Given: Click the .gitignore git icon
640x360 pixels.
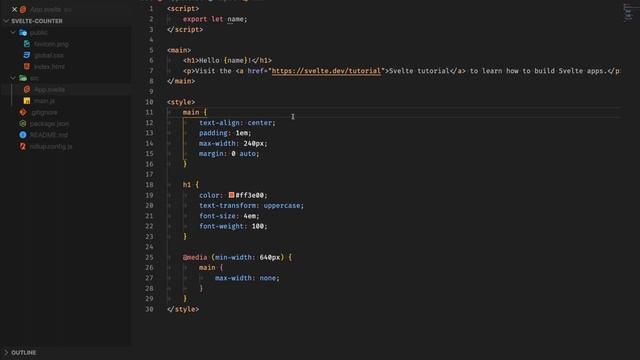Looking at the screenshot, I should (x=23, y=112).
